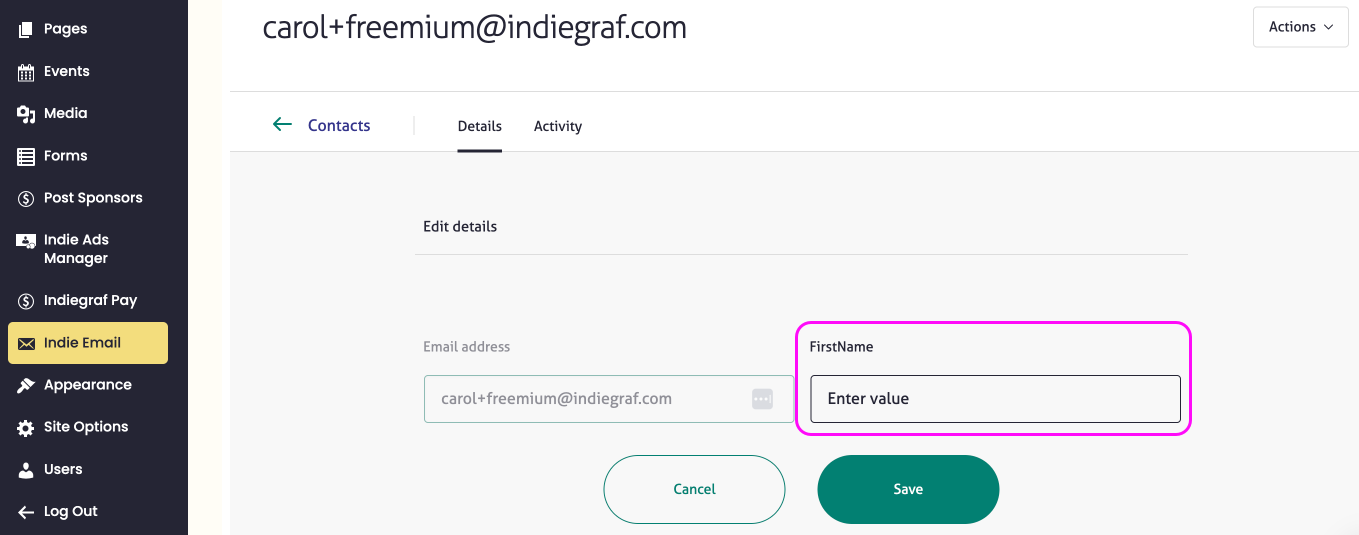This screenshot has height=535, width=1359.
Task: Click the ellipsis icon in email field
Action: [762, 399]
